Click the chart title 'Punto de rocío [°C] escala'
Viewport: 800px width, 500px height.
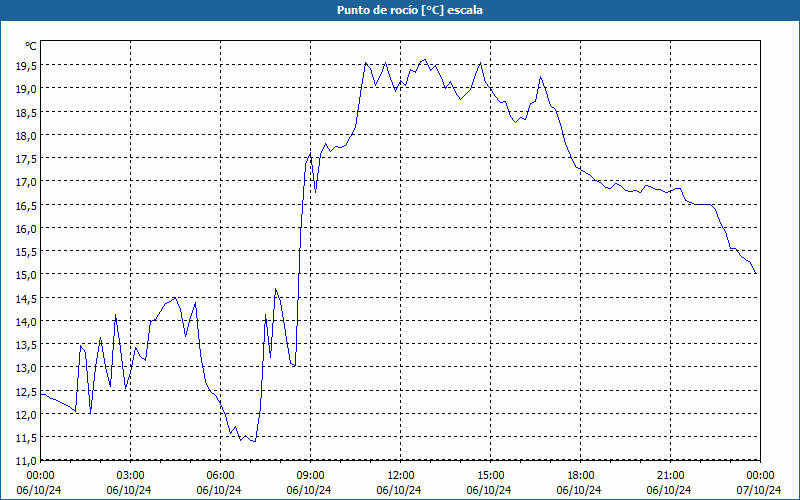[410, 10]
